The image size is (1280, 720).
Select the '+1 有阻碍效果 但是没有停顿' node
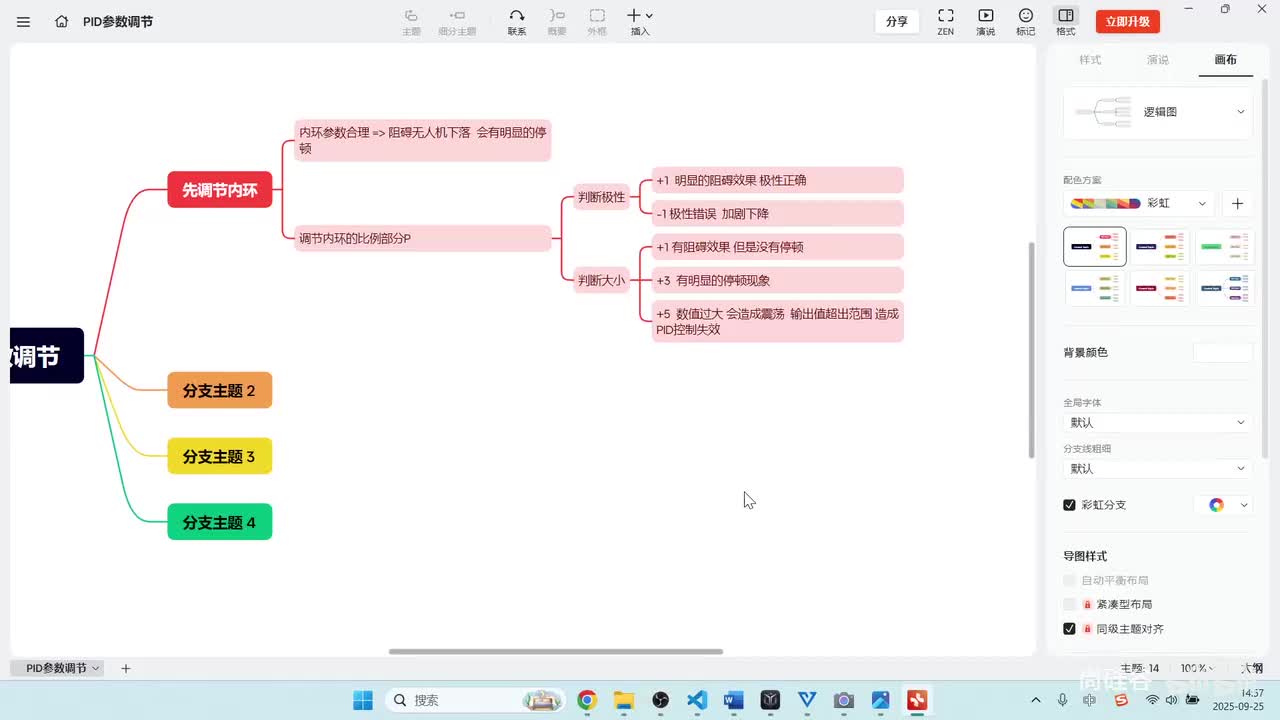point(778,247)
